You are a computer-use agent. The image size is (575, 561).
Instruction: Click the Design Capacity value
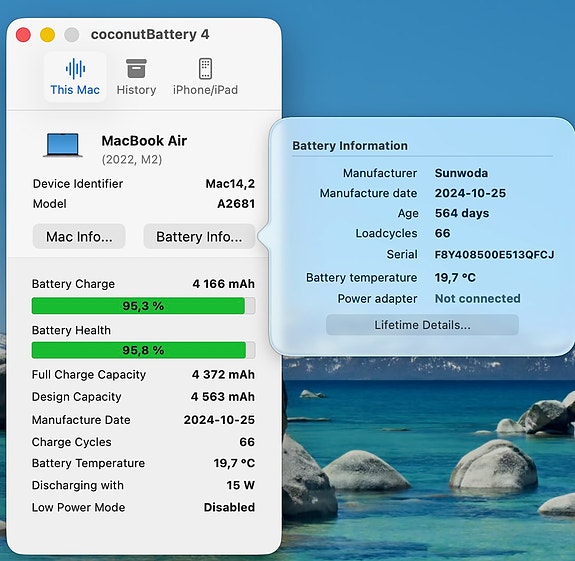(223, 397)
